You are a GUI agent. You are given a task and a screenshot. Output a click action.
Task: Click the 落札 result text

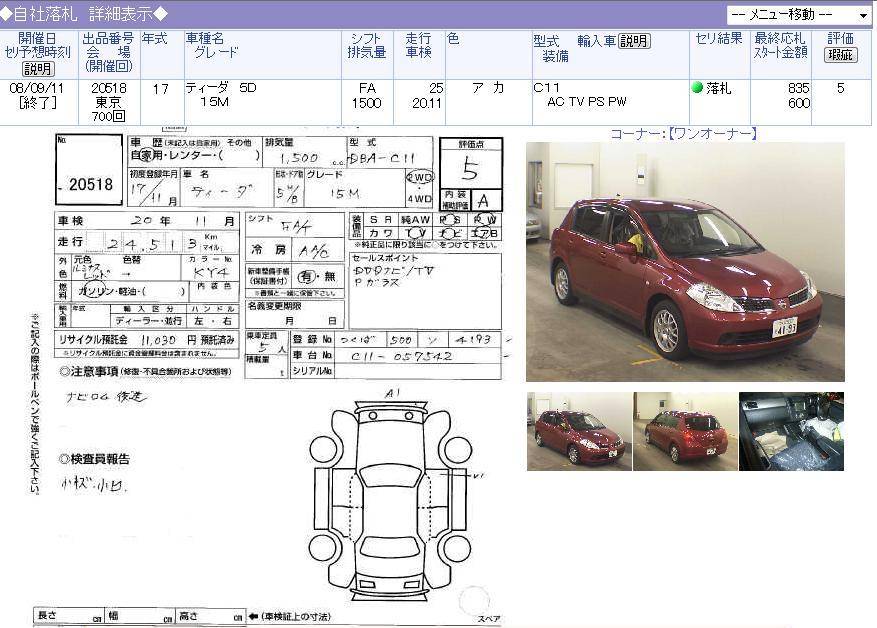click(719, 88)
